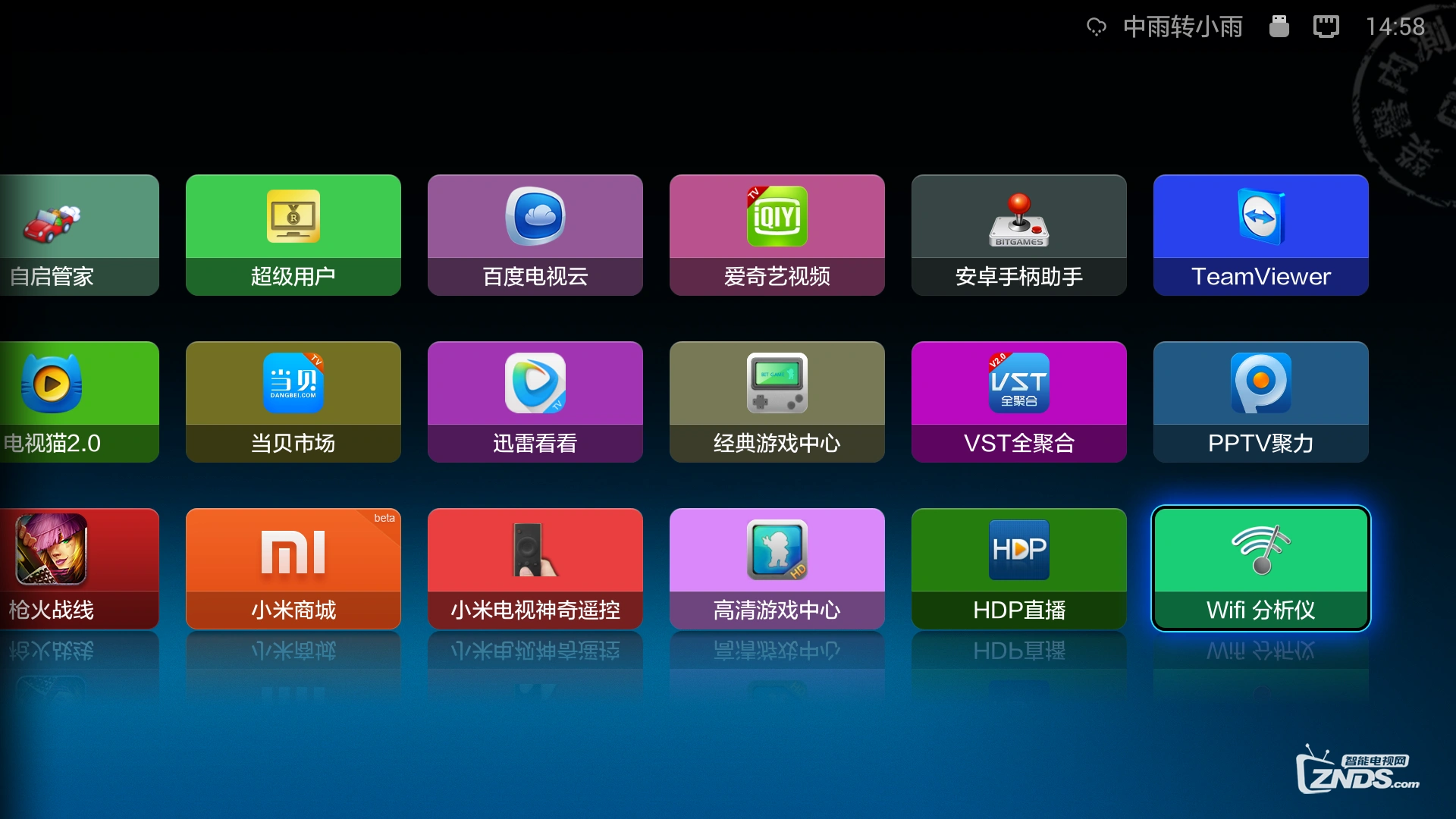The height and width of the screenshot is (819, 1456).
Task: Select the VST全聚合 label
Action: coord(1019,443)
